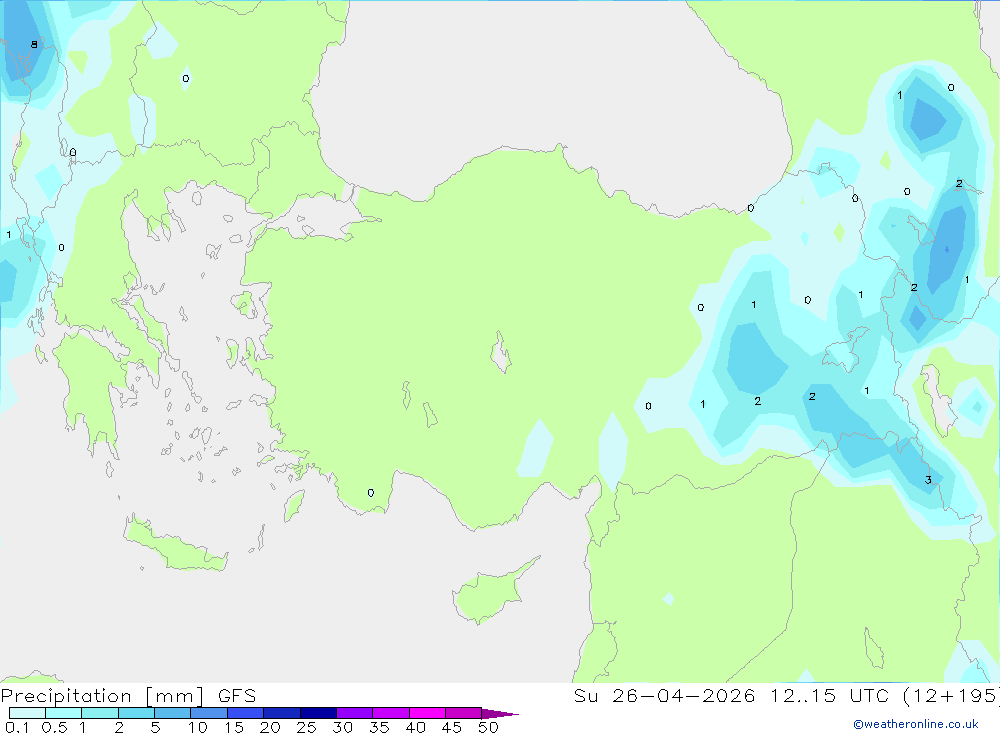Pick the 45–50 mm legend swatch
Screen dimensions: 1000x733
coord(463,713)
